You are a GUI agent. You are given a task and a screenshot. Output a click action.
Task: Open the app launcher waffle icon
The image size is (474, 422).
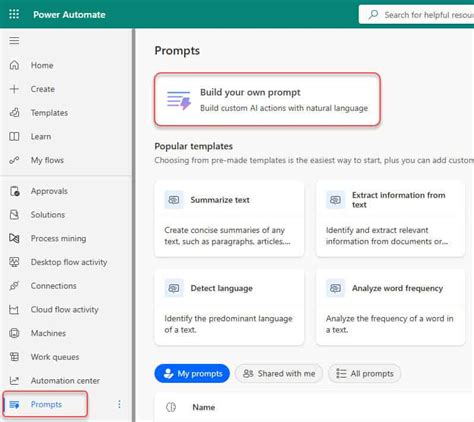tap(14, 14)
